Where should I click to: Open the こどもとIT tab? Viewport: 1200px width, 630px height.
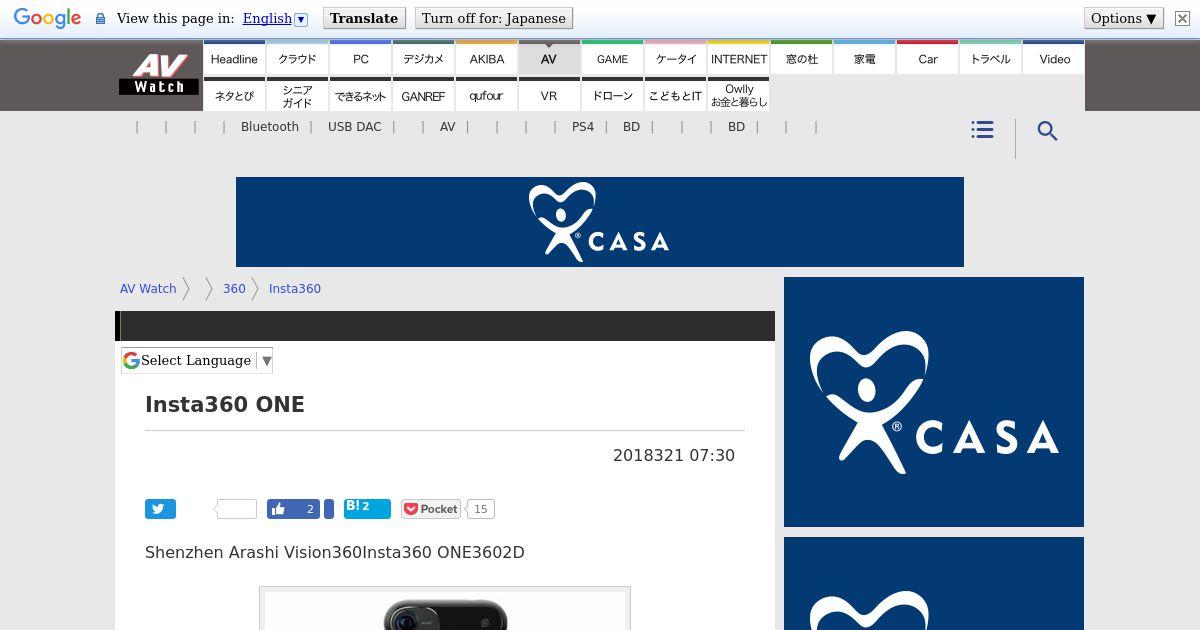tap(675, 96)
